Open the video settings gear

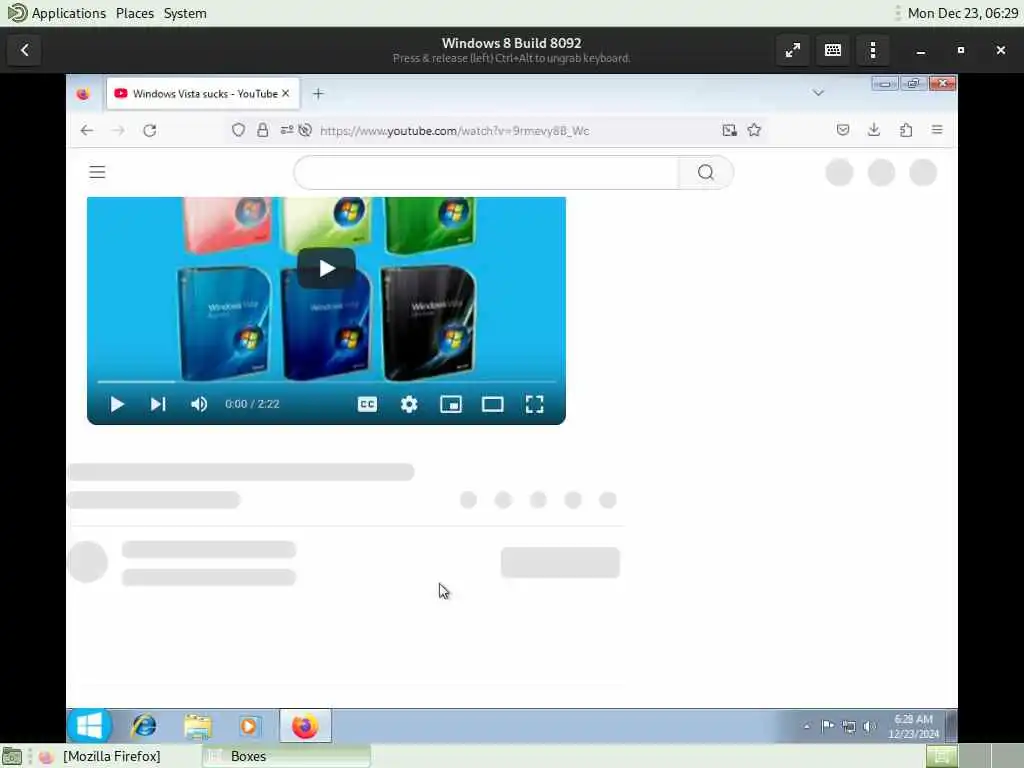pyautogui.click(x=409, y=404)
